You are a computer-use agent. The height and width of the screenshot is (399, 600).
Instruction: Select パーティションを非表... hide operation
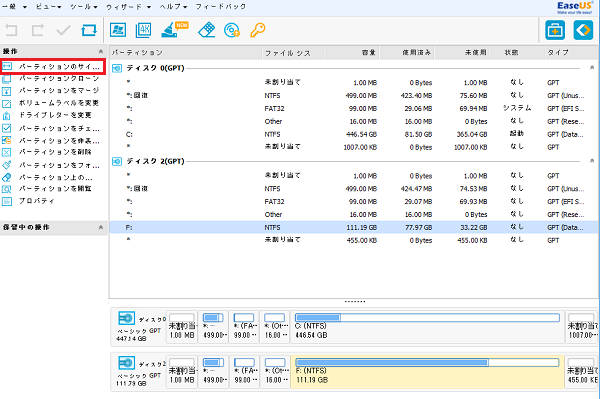tap(52, 140)
